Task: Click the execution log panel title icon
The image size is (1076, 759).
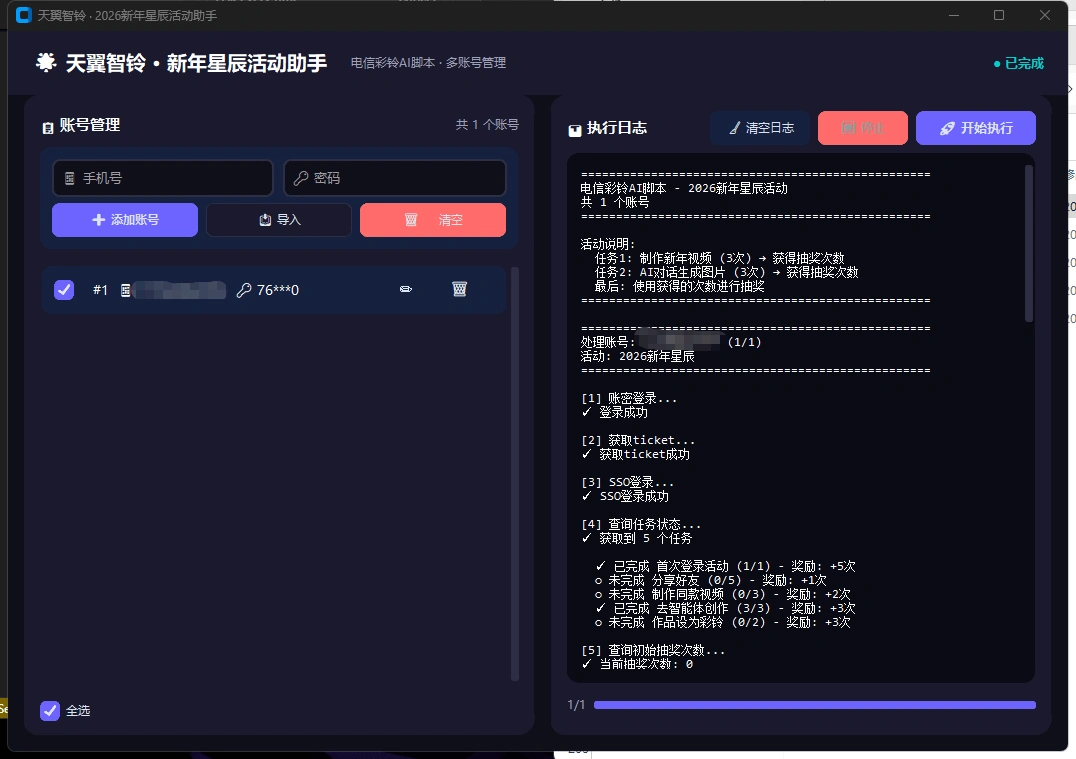Action: point(574,129)
